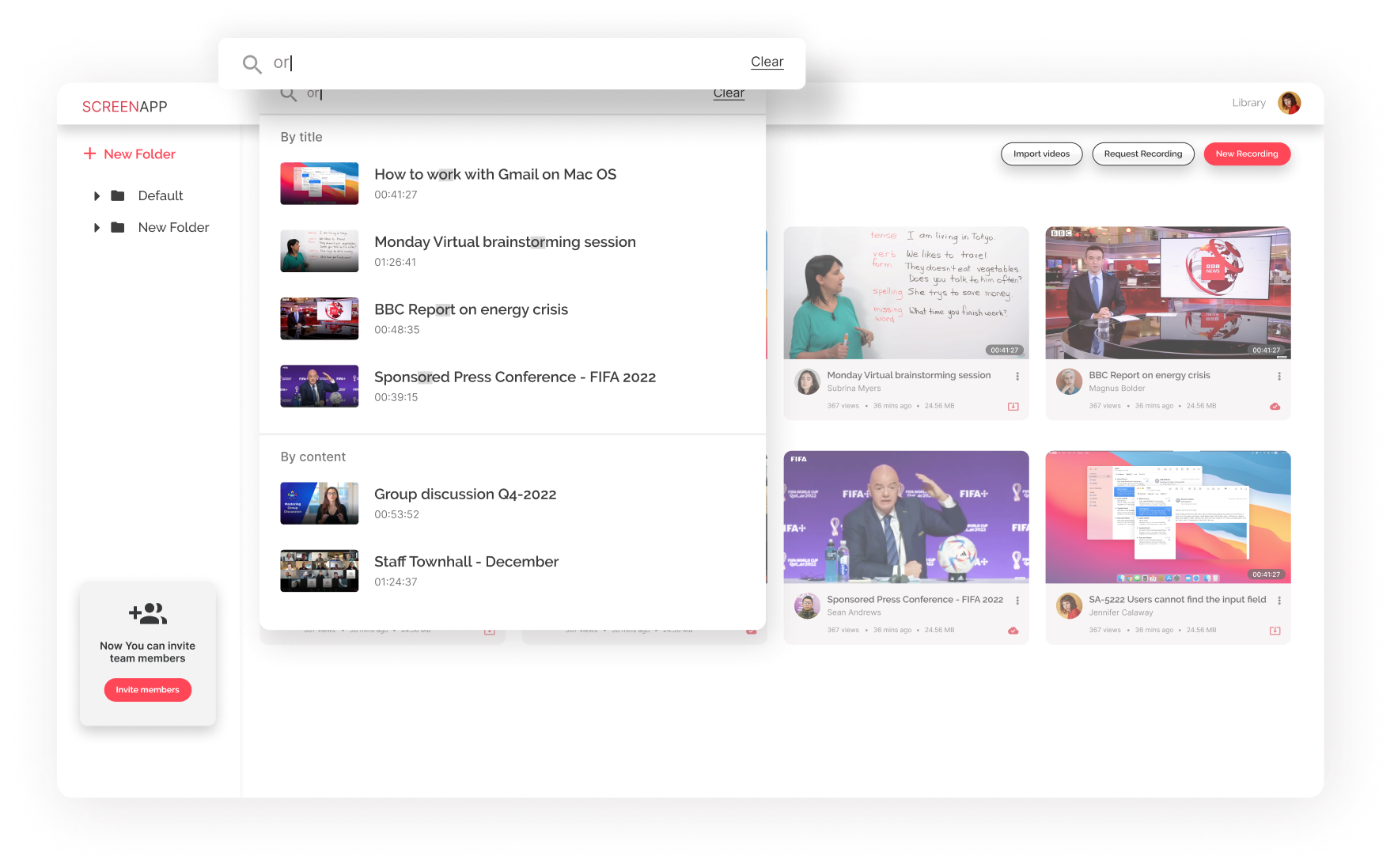Click the Group discussion Q4-2022 result thumbnail
The height and width of the screenshot is (868, 1394).
pyautogui.click(x=320, y=503)
